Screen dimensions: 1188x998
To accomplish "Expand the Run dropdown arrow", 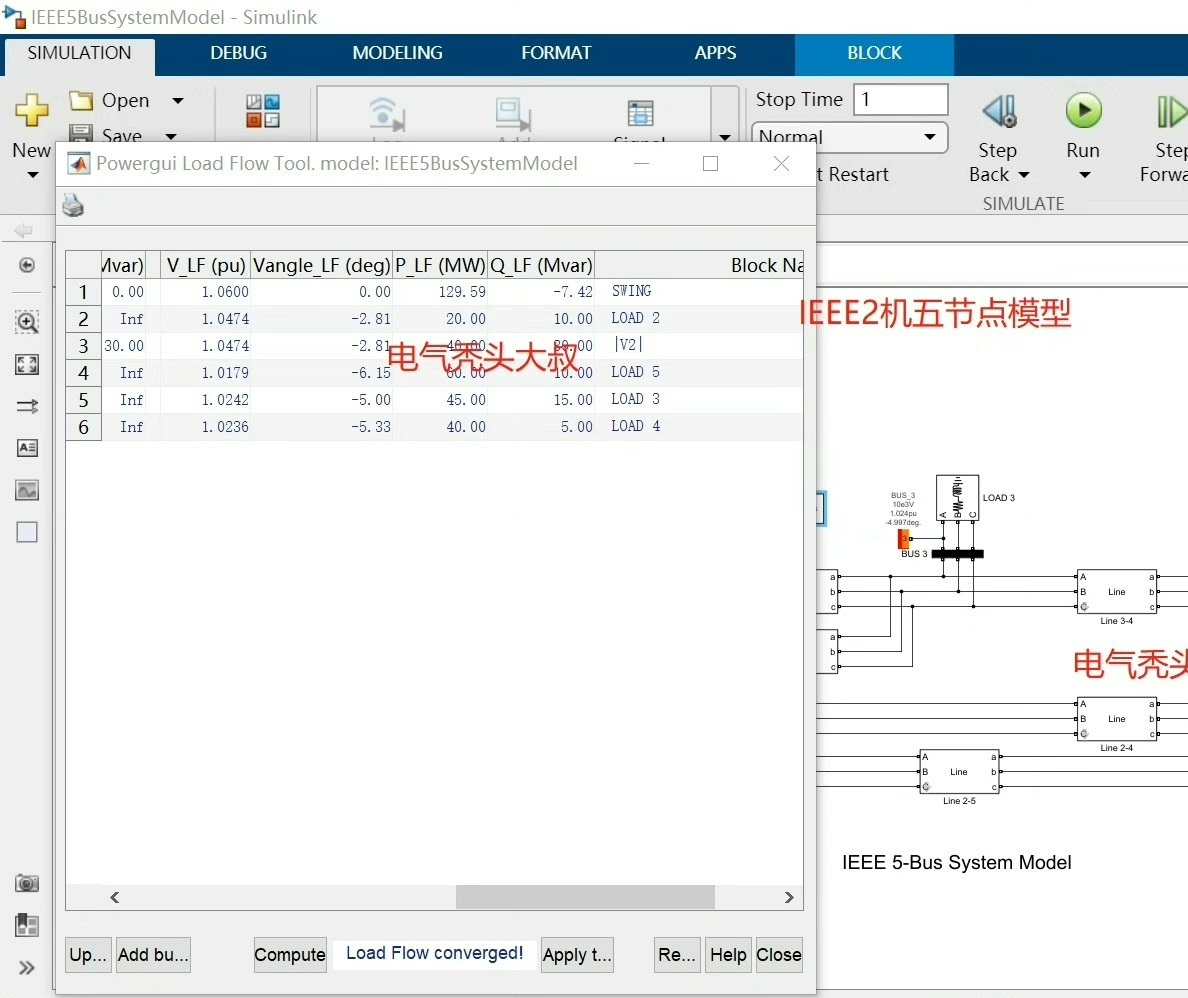I will click(1084, 175).
